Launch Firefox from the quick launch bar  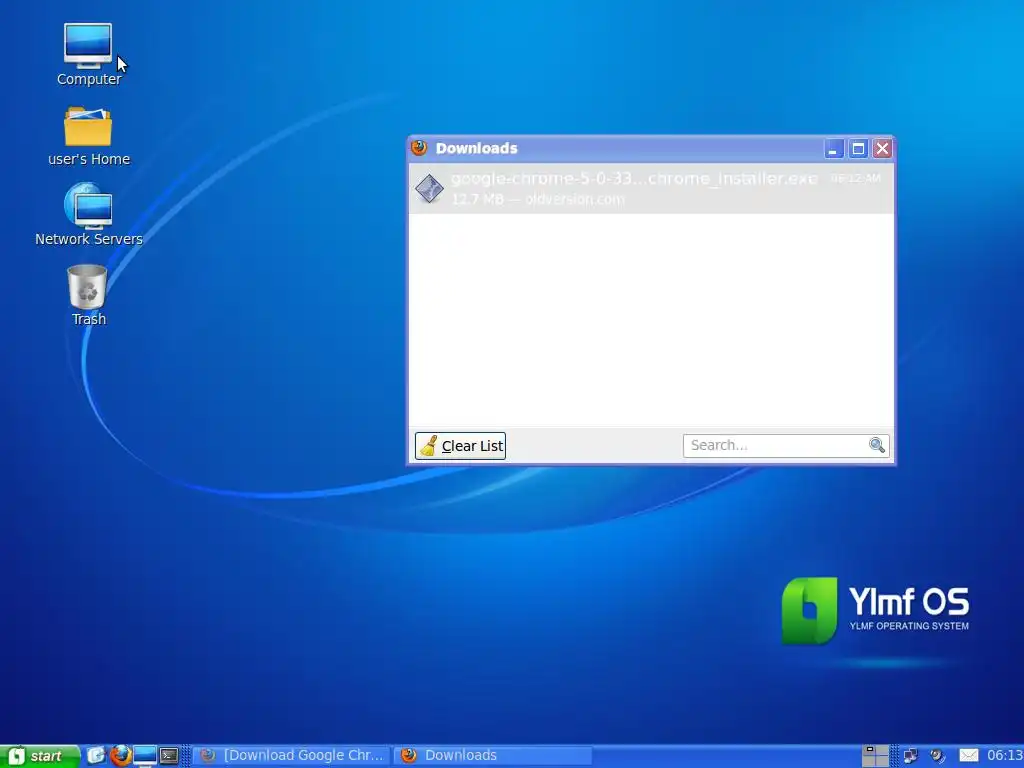[120, 756]
